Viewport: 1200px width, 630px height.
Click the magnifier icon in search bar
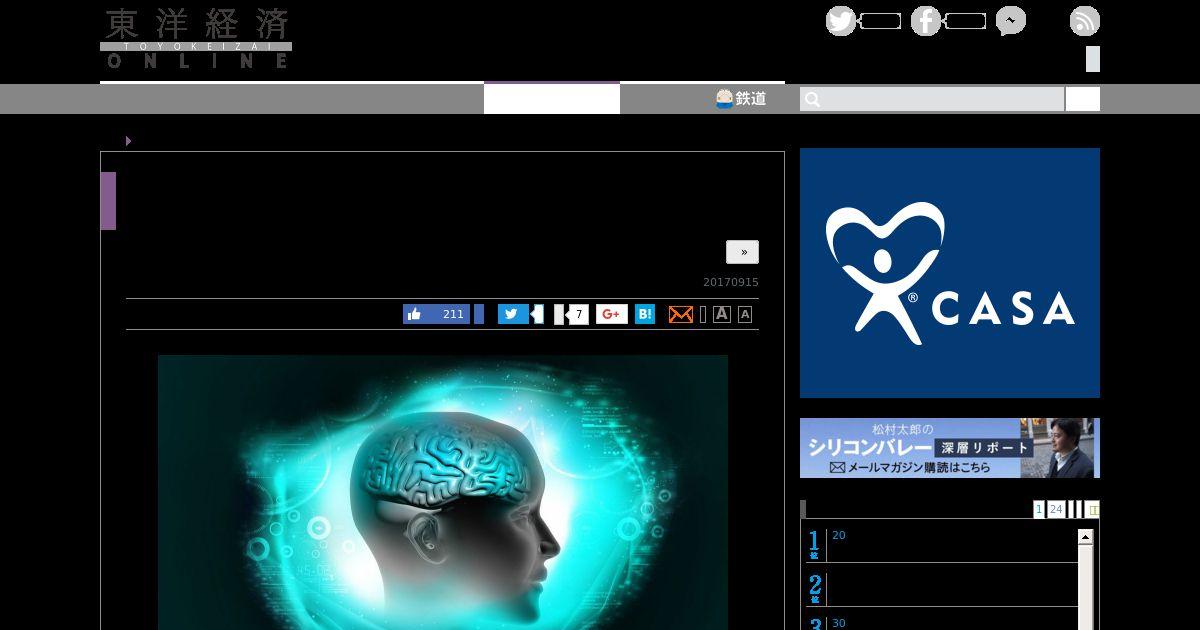tap(812, 99)
